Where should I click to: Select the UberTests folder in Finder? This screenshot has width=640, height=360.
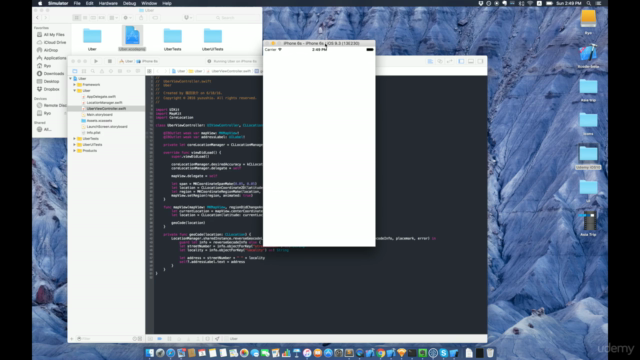pyautogui.click(x=173, y=40)
